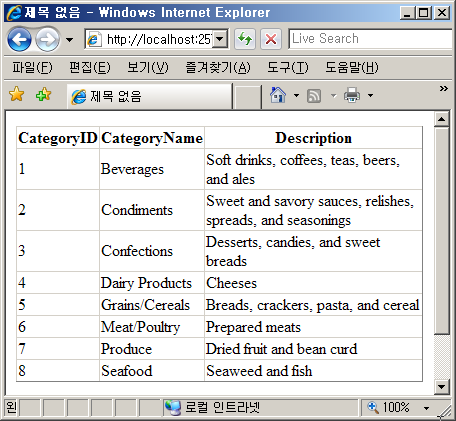Select the Beverages cell
This screenshot has width=456, height=421.
pos(152,169)
